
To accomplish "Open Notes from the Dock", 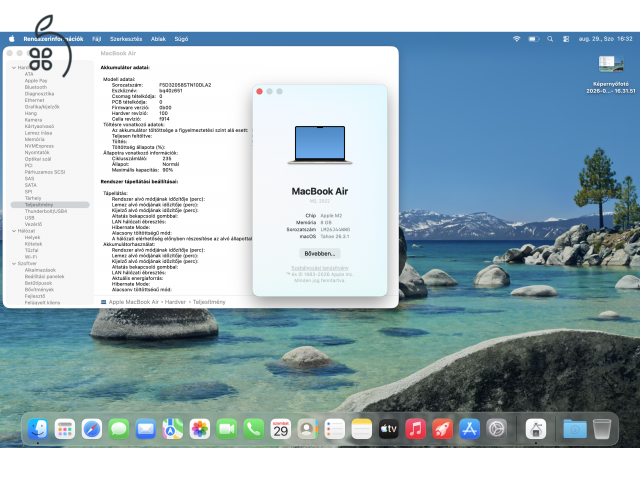I will 362,429.
